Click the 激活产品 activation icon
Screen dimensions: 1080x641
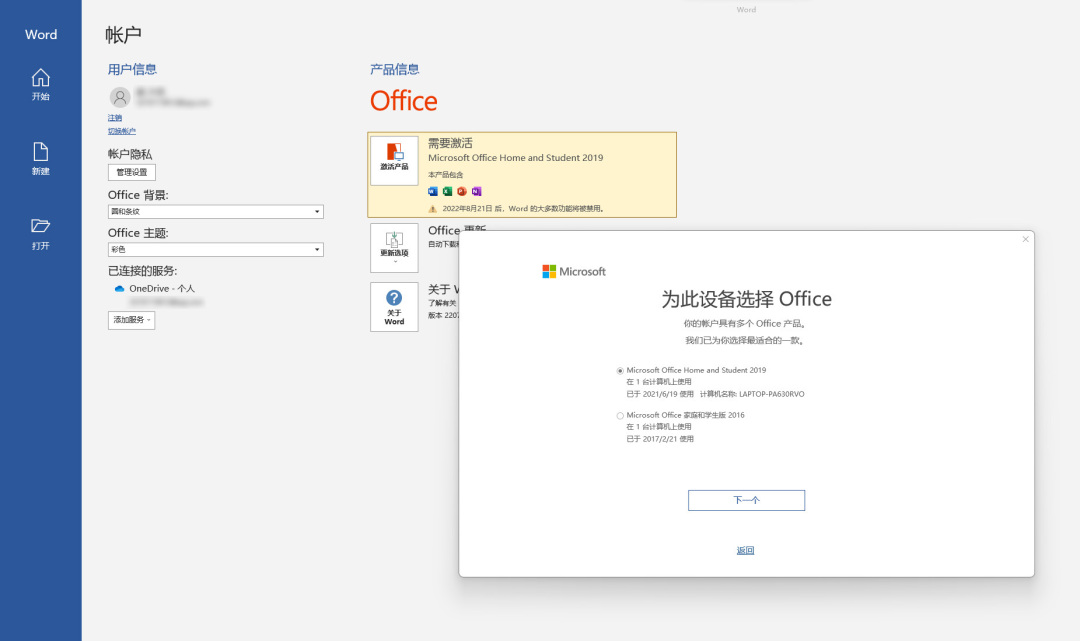pos(394,160)
